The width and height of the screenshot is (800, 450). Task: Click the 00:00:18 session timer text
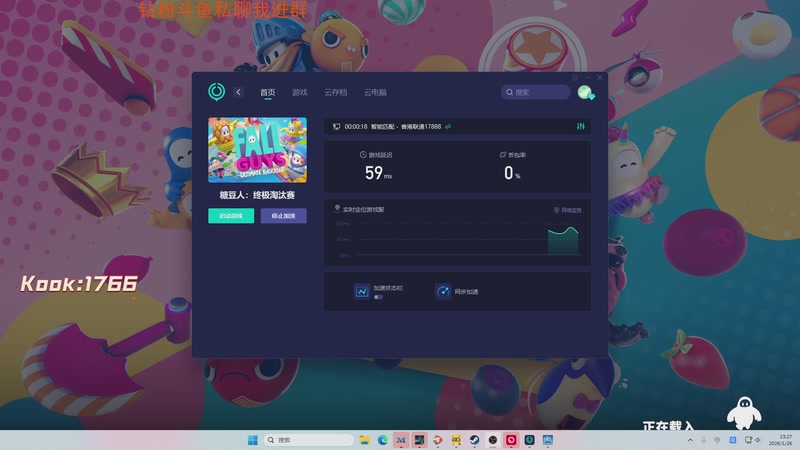pyautogui.click(x=356, y=127)
